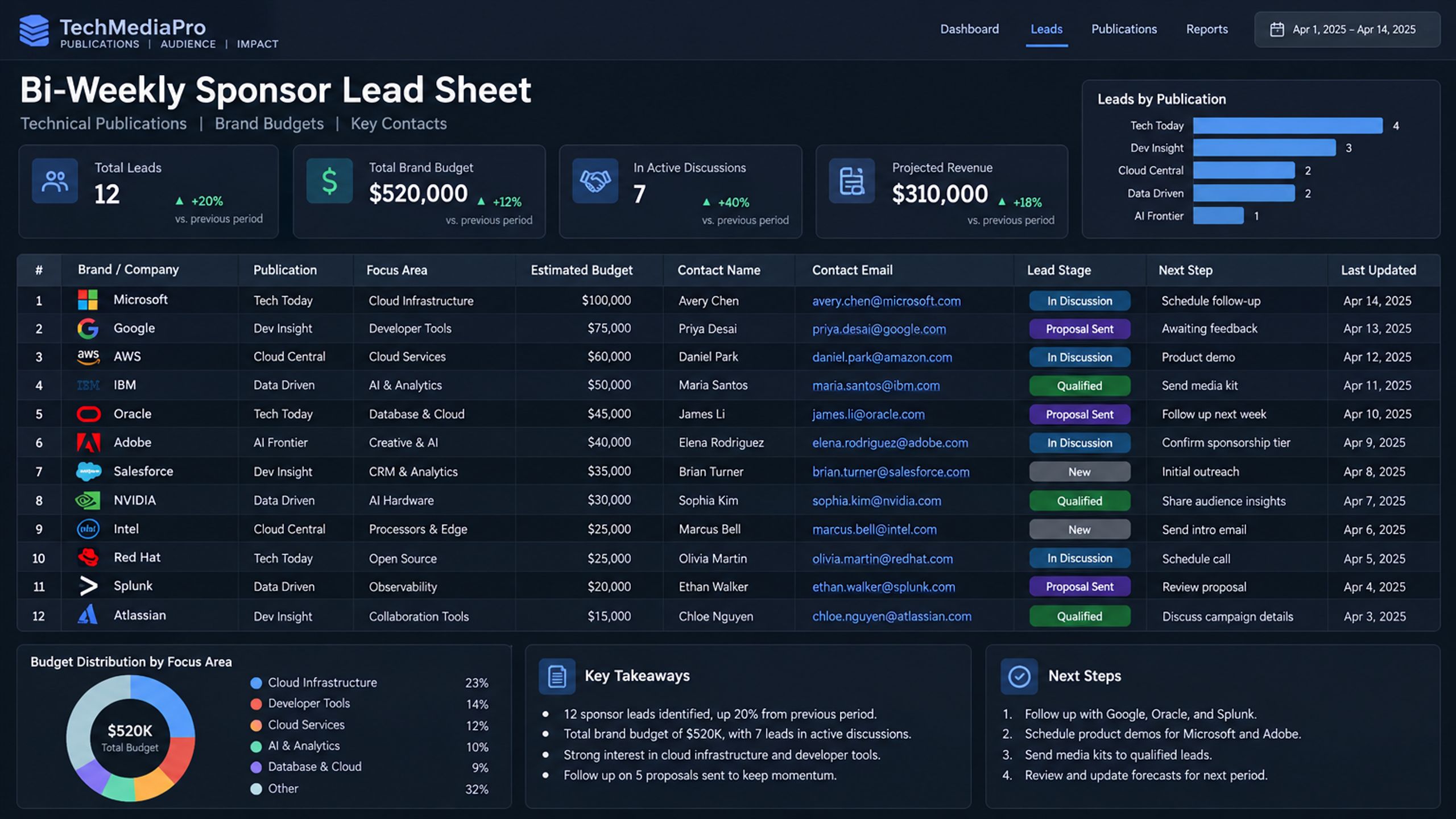Select the Leads tab
Screen dimensions: 1456x819
[1046, 29]
